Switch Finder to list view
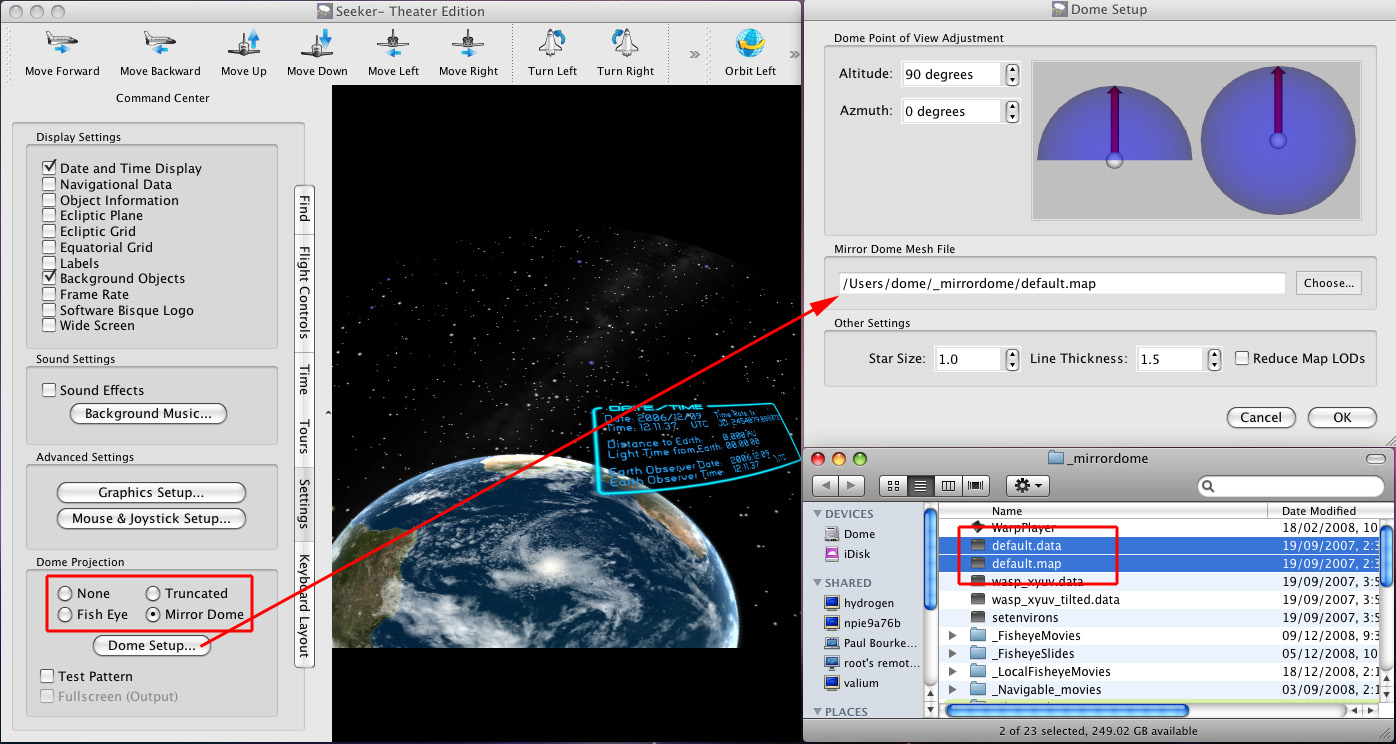Screen dimensions: 1396x744 tap(920, 486)
